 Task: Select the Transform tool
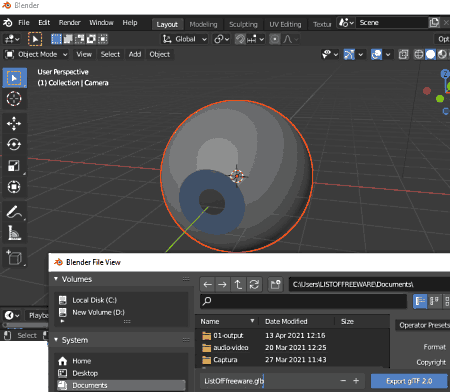click(x=14, y=187)
